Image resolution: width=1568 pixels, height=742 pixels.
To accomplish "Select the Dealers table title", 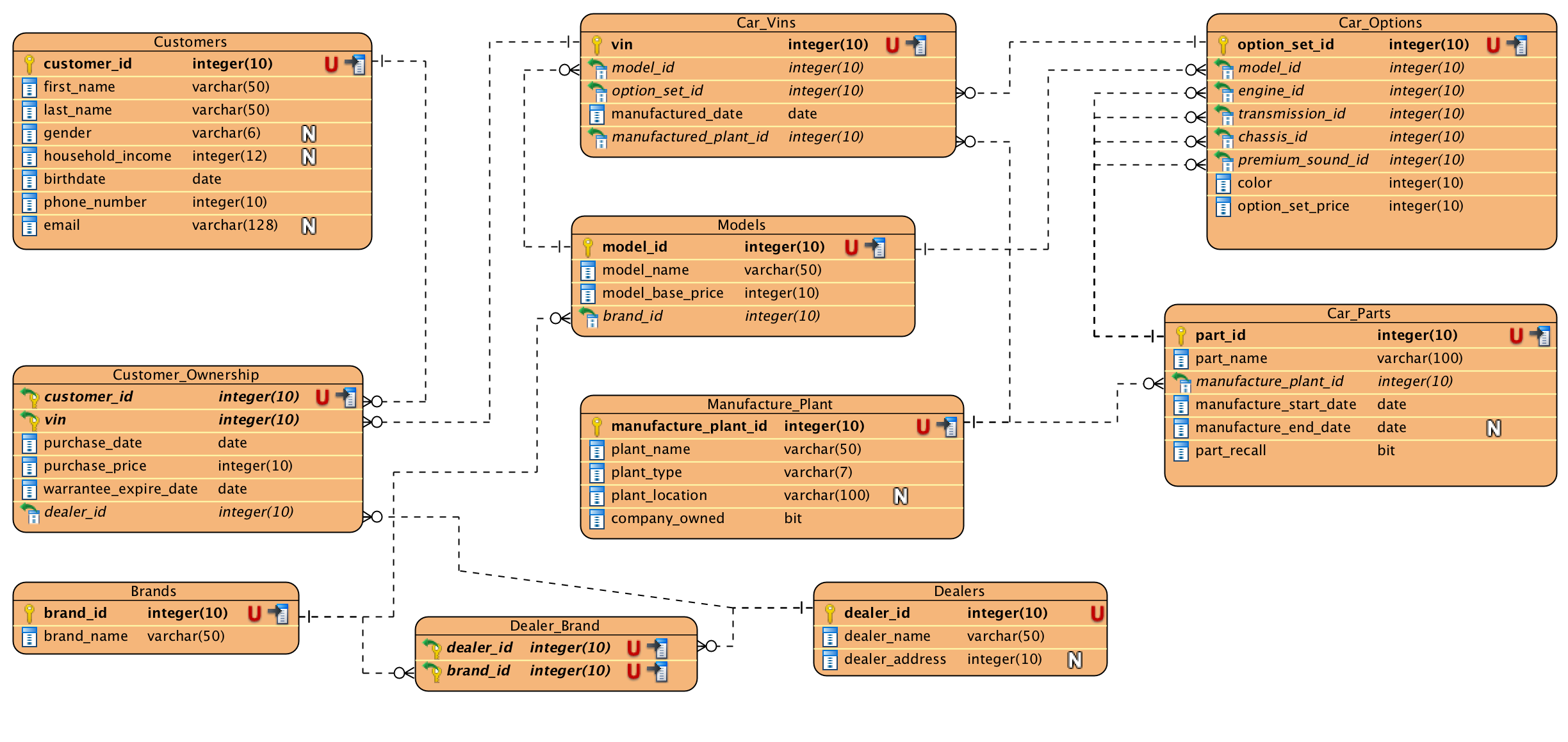I will pos(960,592).
